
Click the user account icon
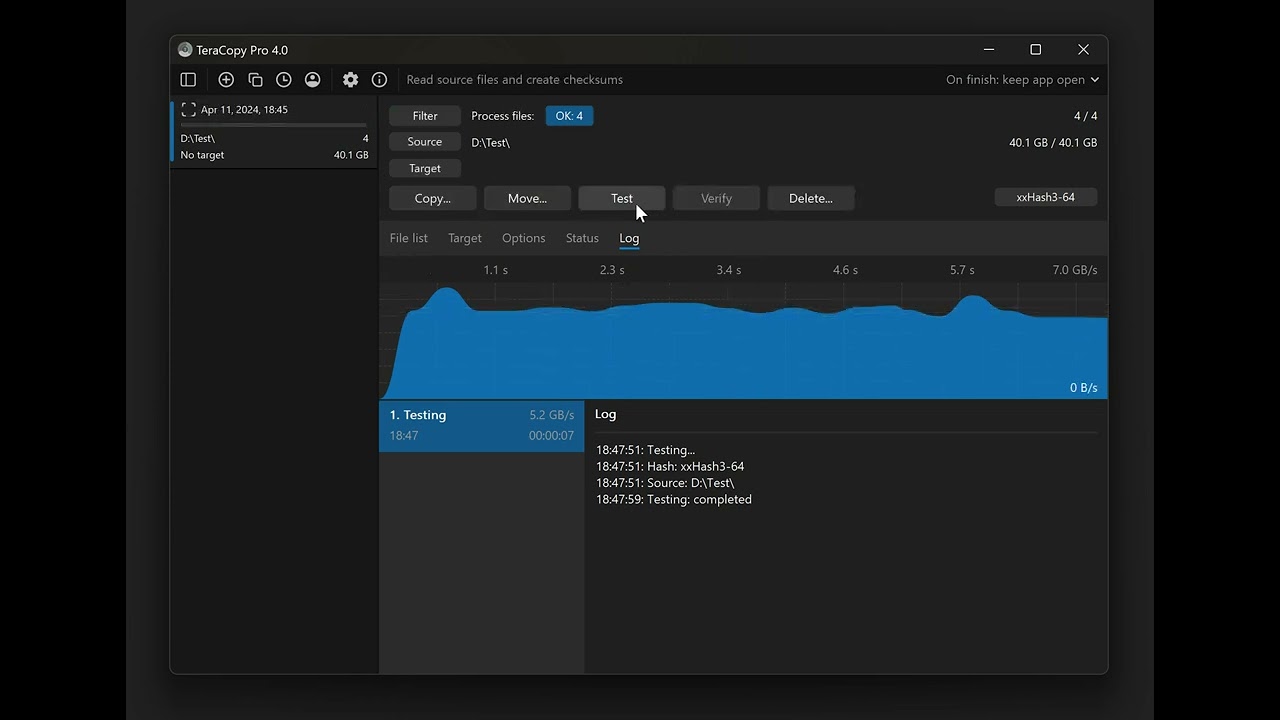[x=313, y=80]
